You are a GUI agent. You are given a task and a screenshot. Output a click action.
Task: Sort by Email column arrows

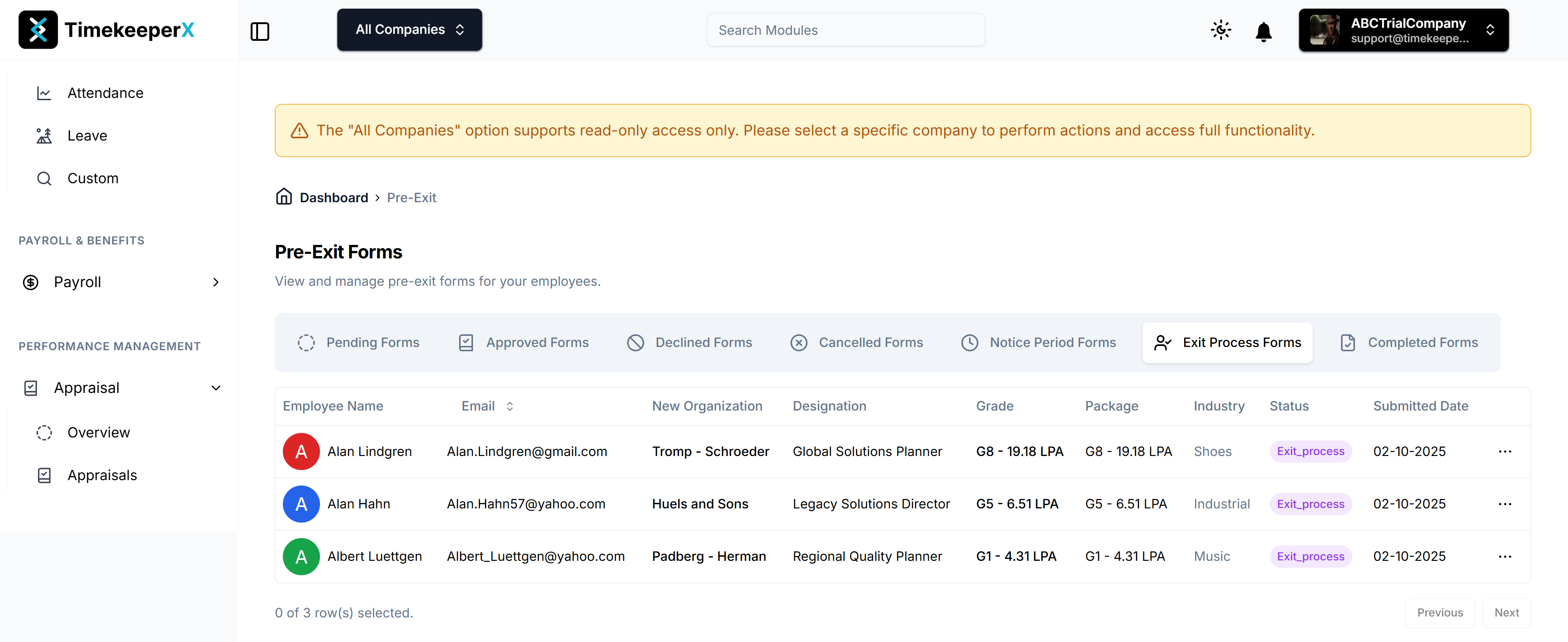(510, 406)
